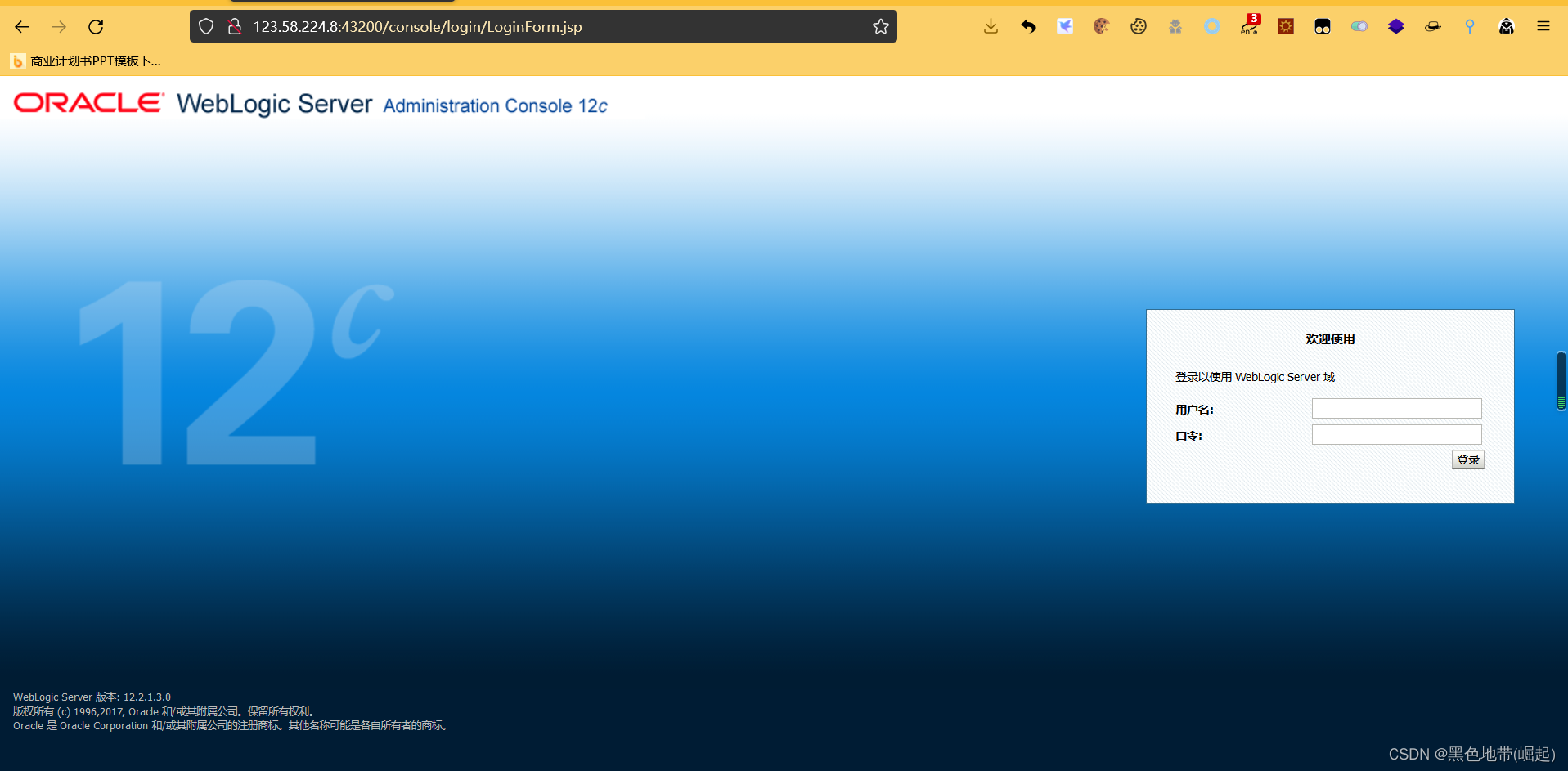Click the browser back navigation arrow
This screenshot has height=771, width=1568.
click(21, 26)
